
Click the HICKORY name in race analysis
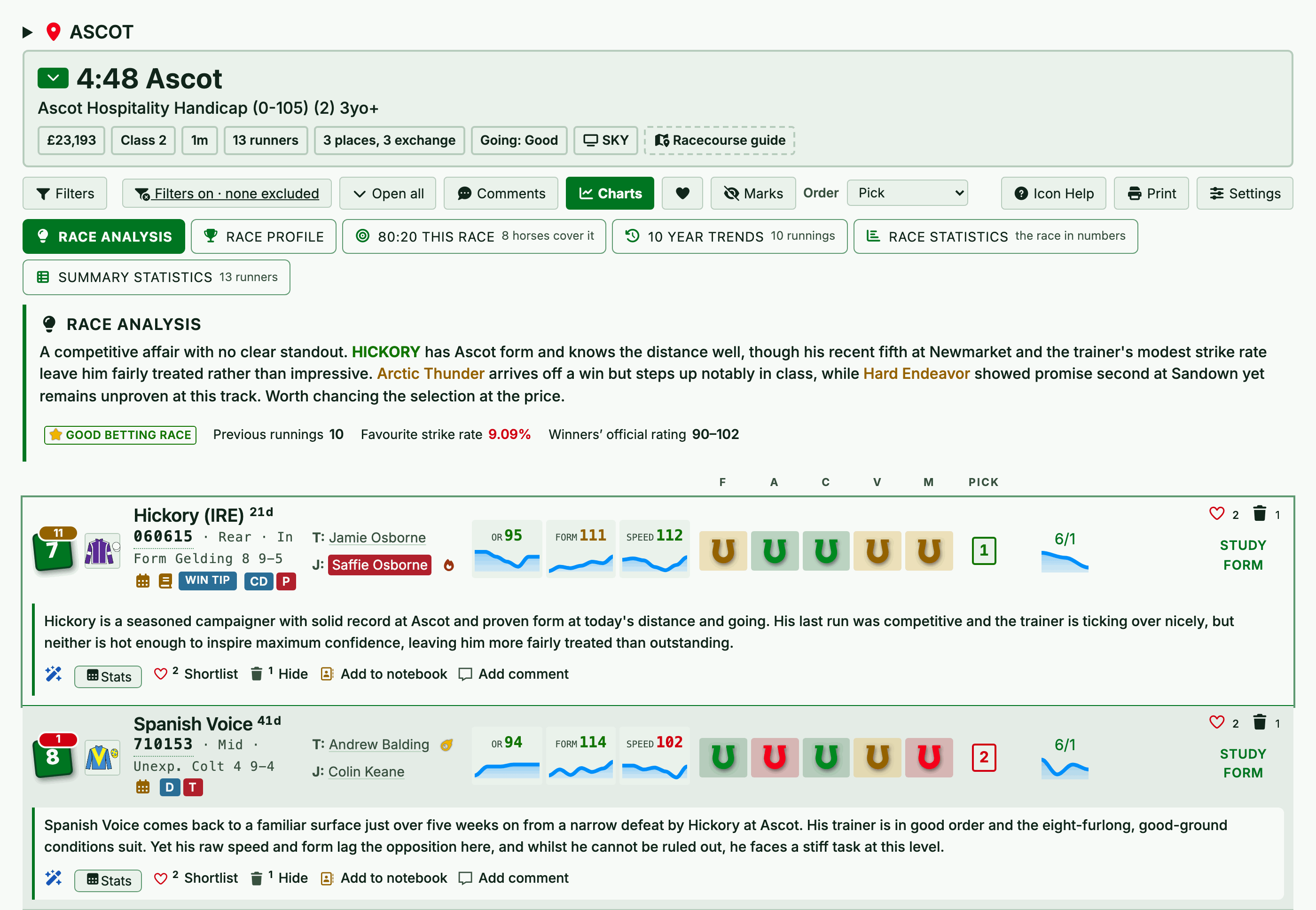386,352
